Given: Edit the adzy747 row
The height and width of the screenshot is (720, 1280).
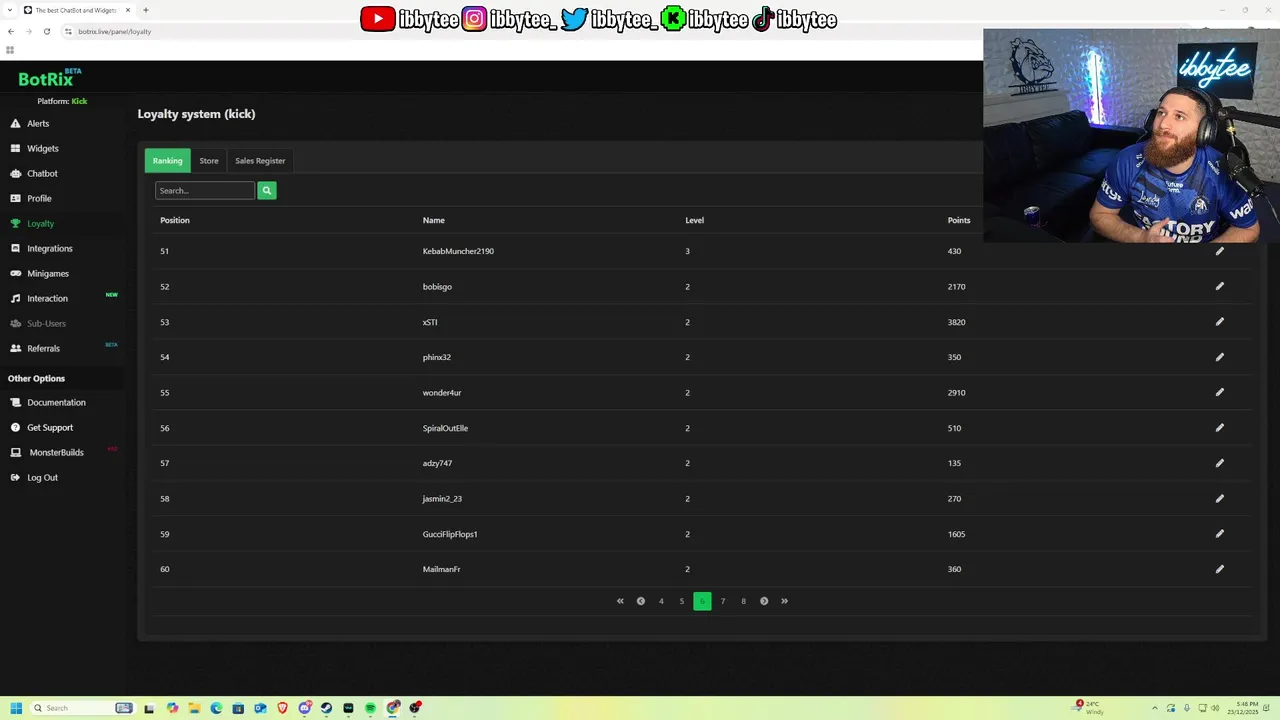Looking at the screenshot, I should [x=1219, y=463].
